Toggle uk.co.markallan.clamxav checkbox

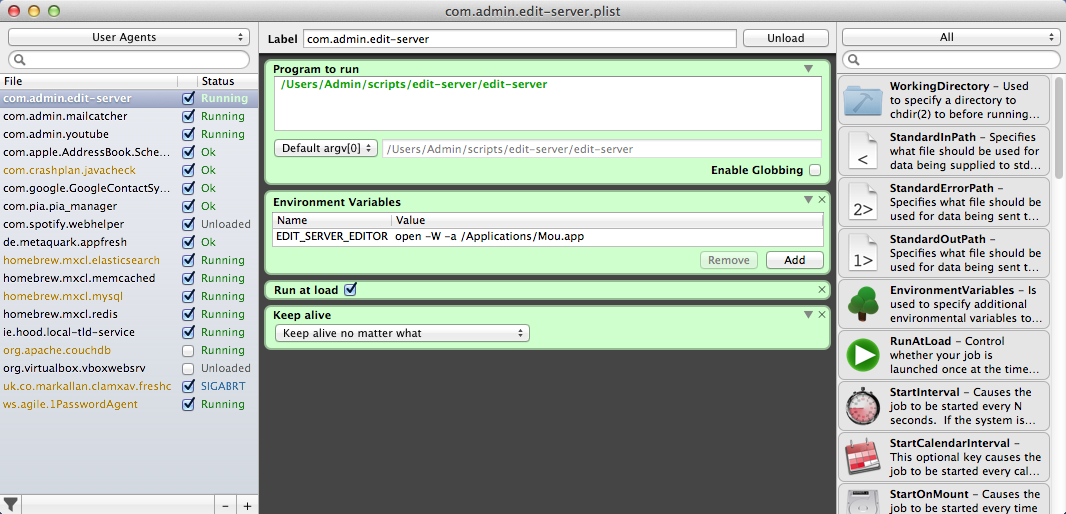click(188, 386)
